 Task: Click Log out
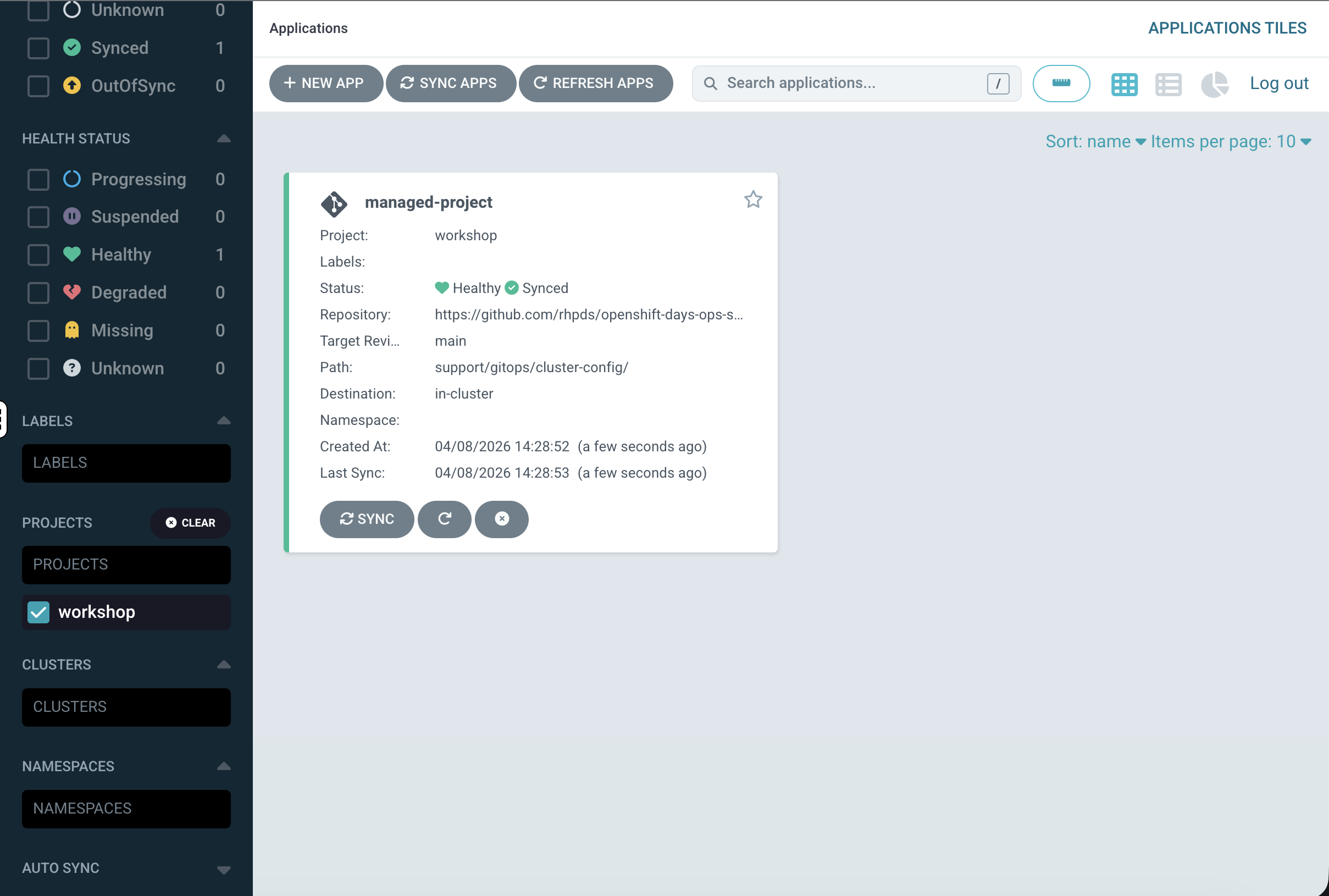click(1279, 84)
